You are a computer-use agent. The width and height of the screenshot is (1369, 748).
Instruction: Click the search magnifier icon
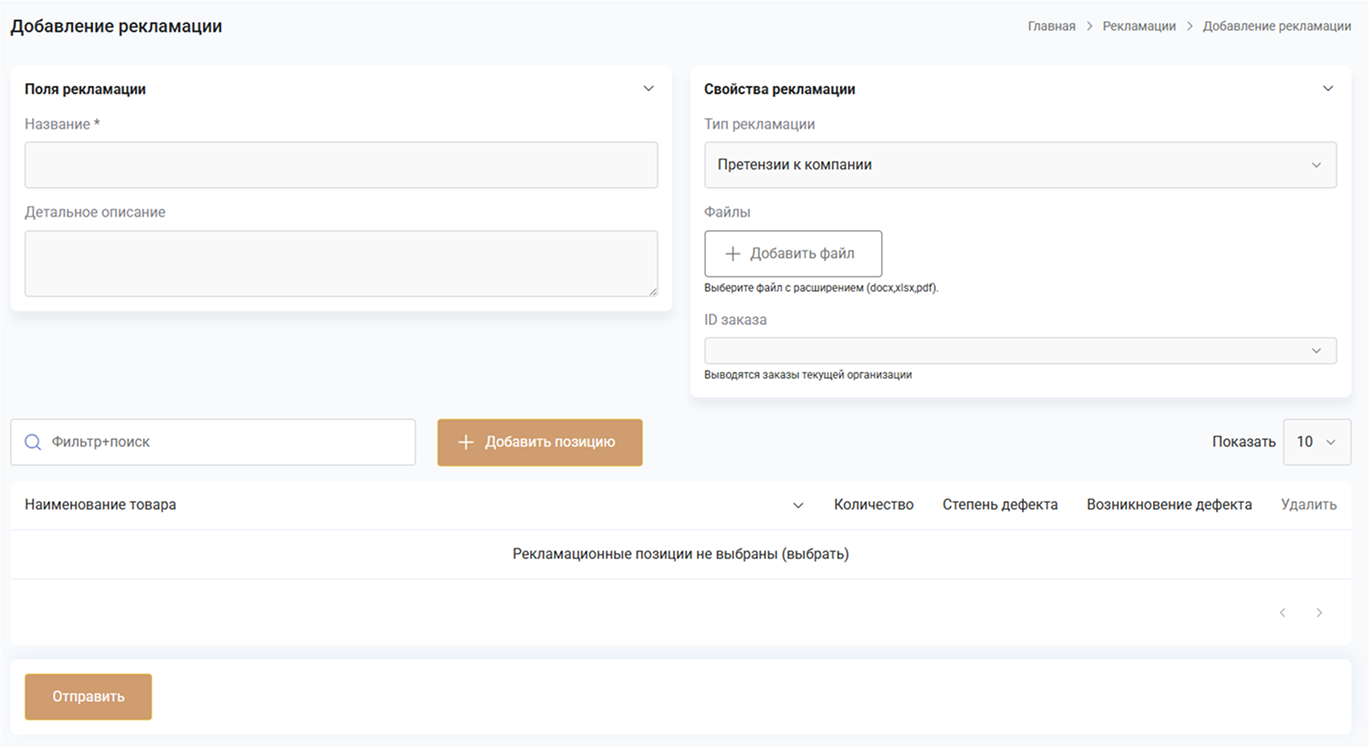(x=33, y=442)
